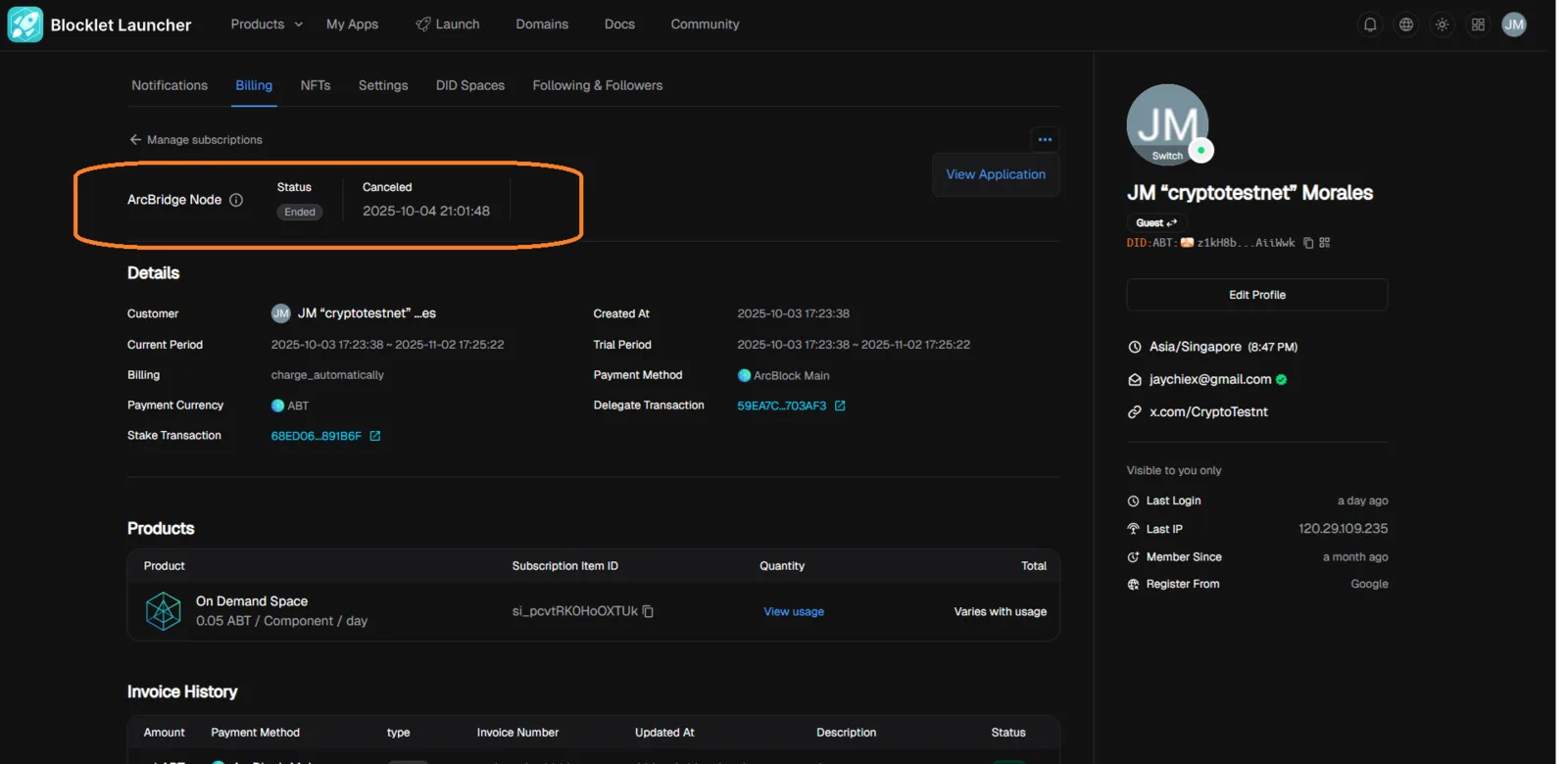Image resolution: width=1568 pixels, height=764 pixels.
Task: Click the ArcBlock Main payment method icon
Action: click(x=744, y=375)
